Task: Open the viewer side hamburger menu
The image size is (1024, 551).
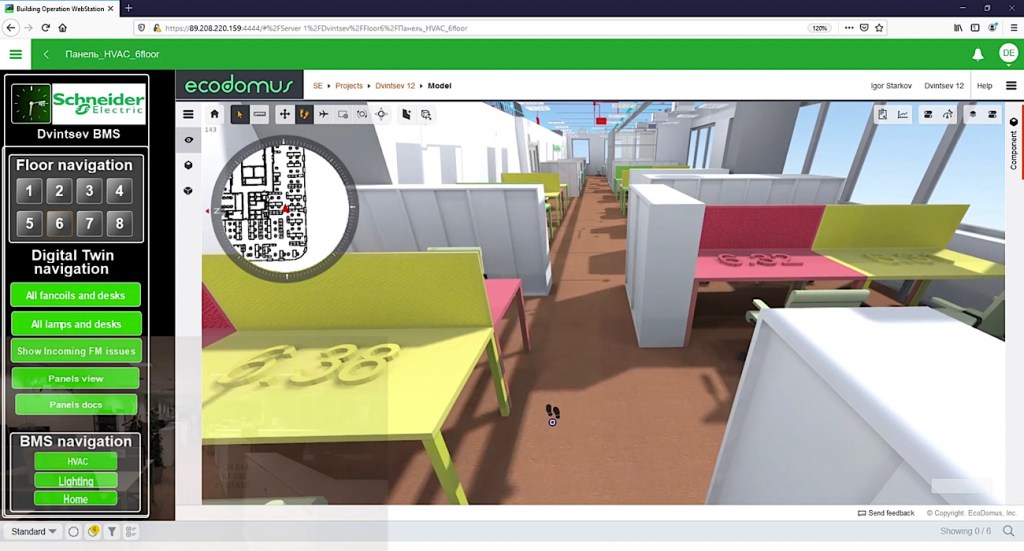Action: point(188,114)
